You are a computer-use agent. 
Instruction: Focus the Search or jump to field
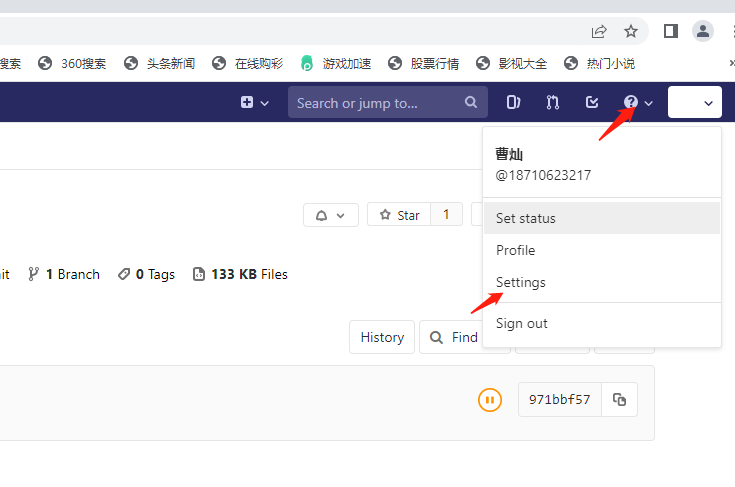(388, 102)
